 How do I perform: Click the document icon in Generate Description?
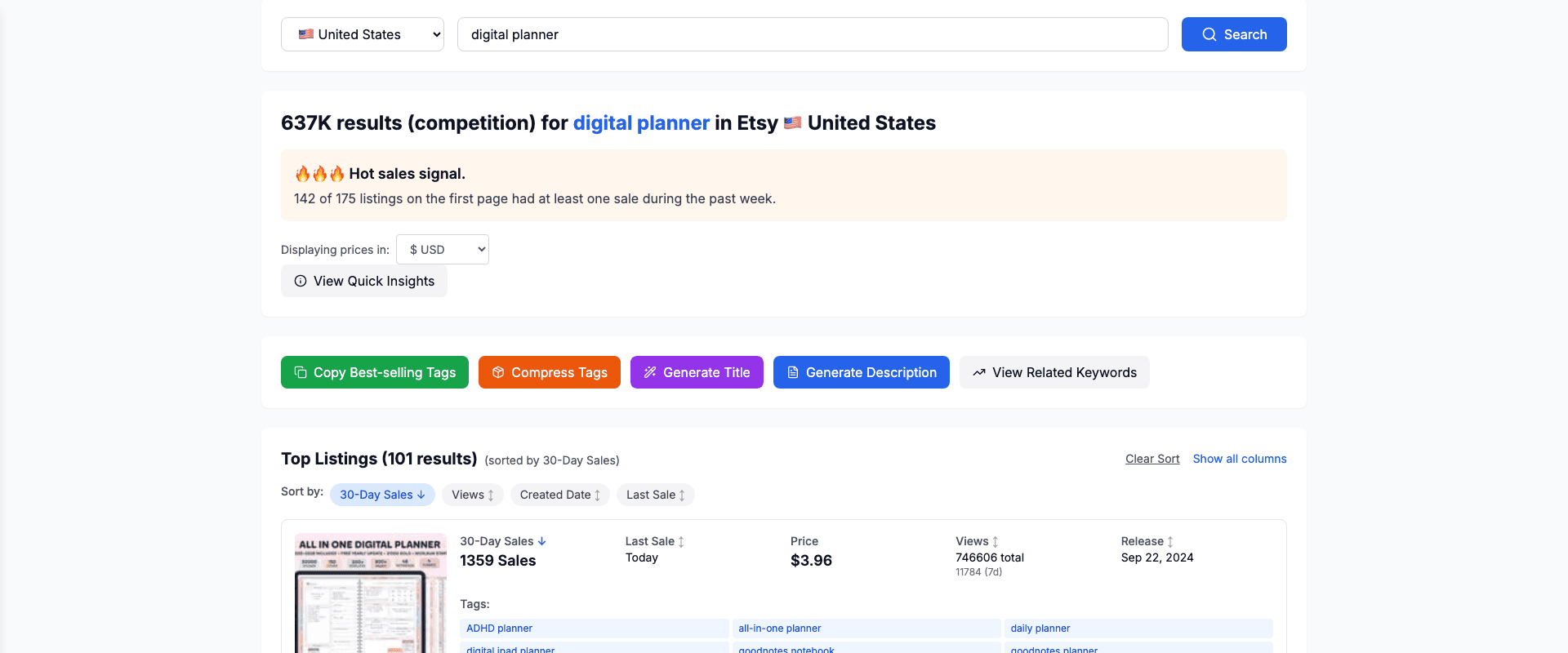[793, 372]
